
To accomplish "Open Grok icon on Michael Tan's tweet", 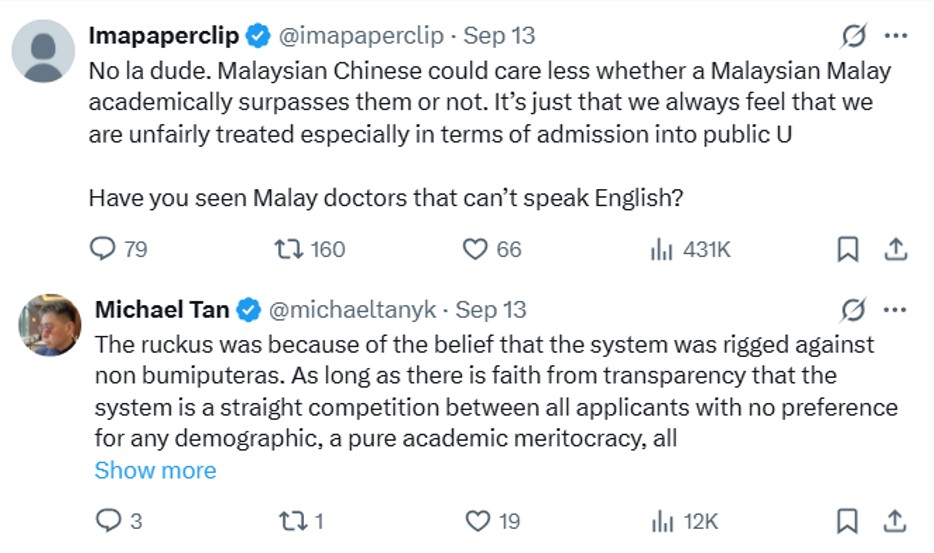I will click(853, 310).
